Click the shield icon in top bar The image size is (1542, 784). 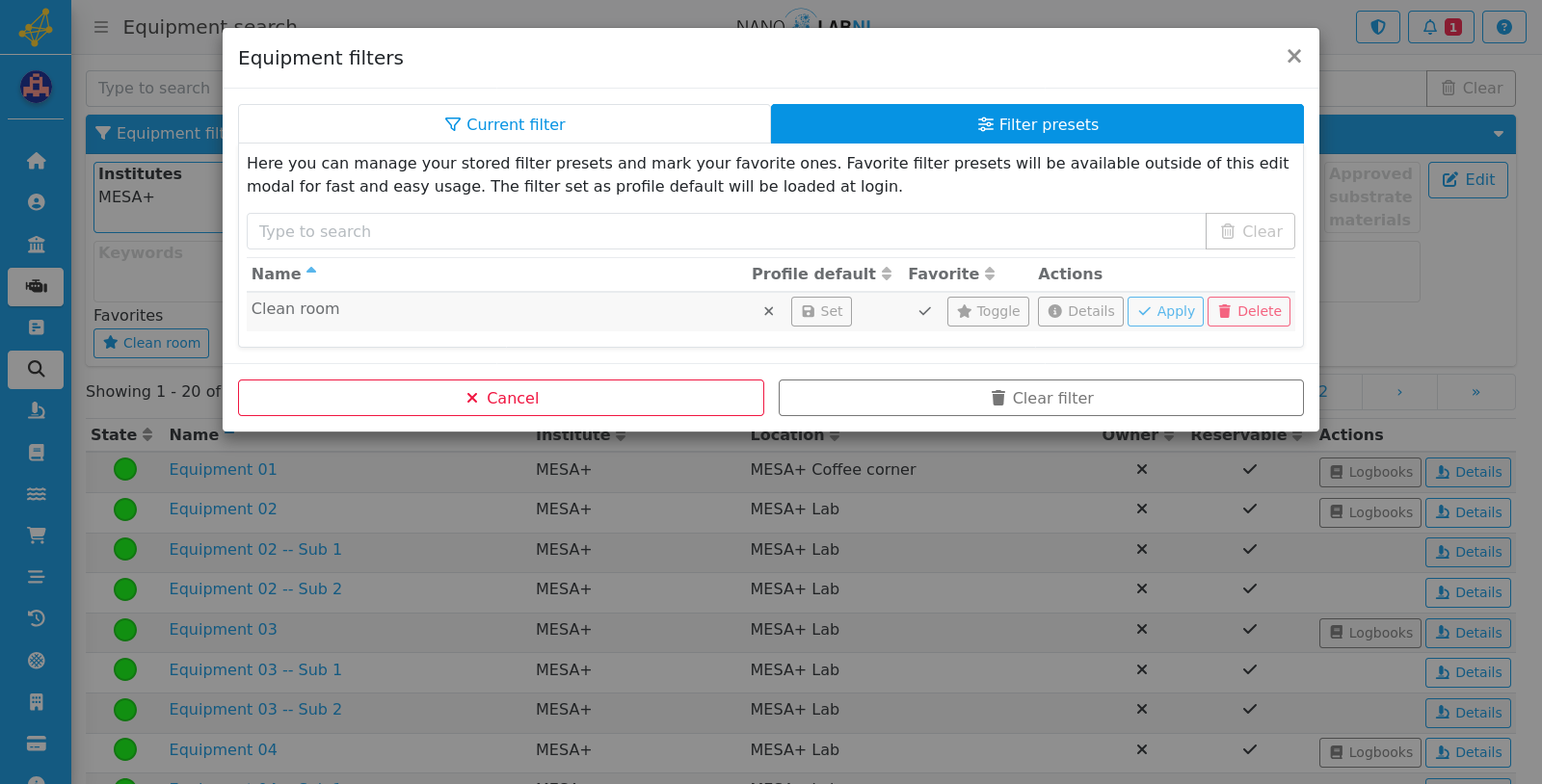(x=1378, y=27)
